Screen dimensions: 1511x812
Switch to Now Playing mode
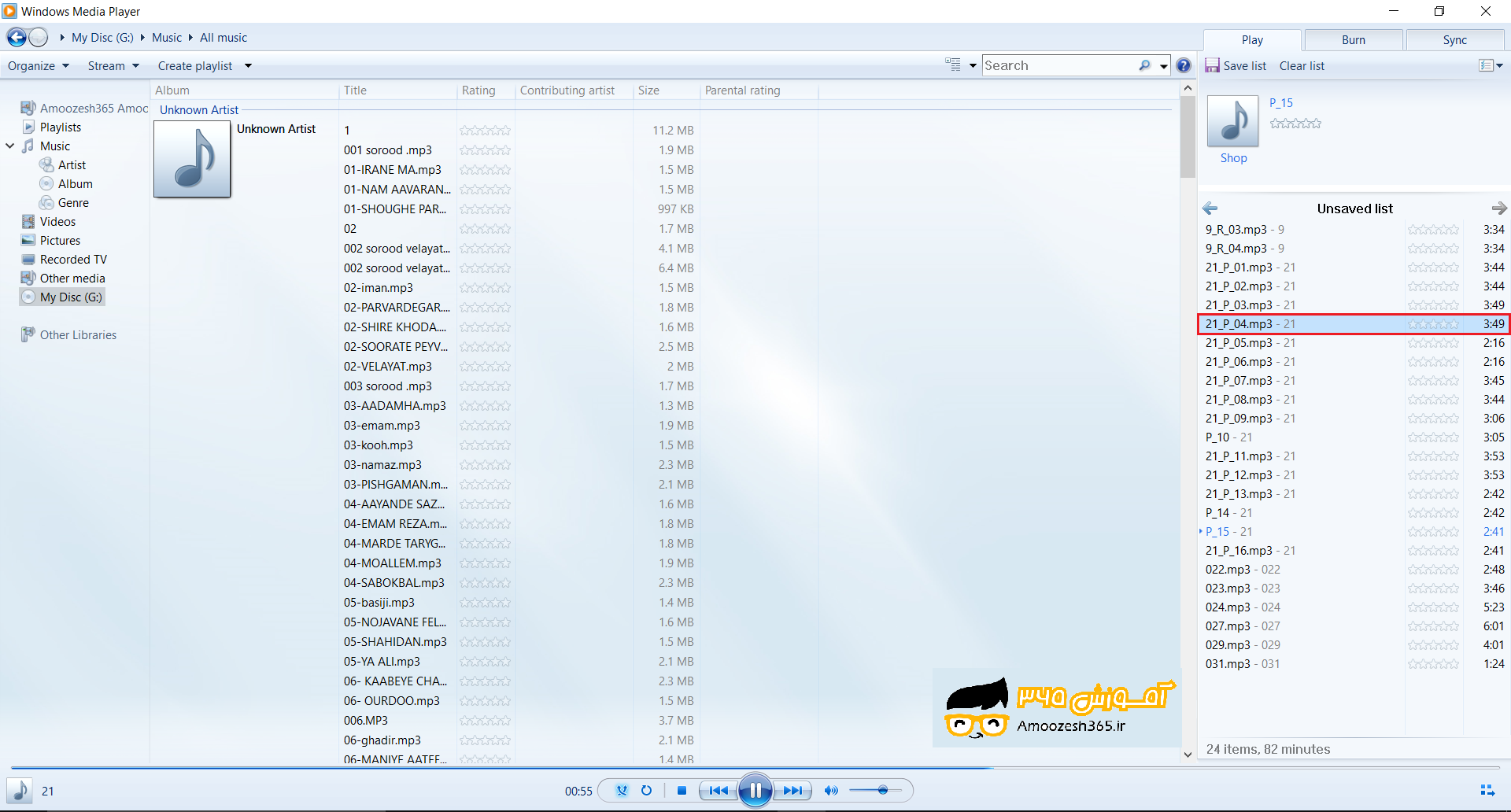[x=1487, y=791]
